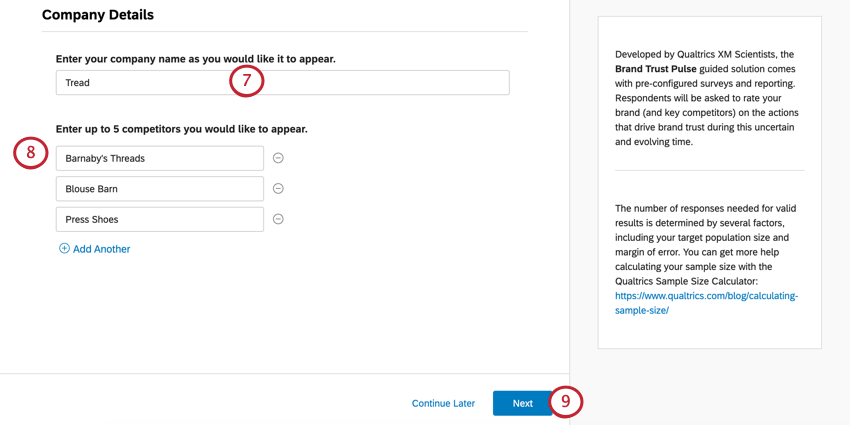This screenshot has width=850, height=425.
Task: Select the Press Shoes input field
Action: tap(160, 219)
